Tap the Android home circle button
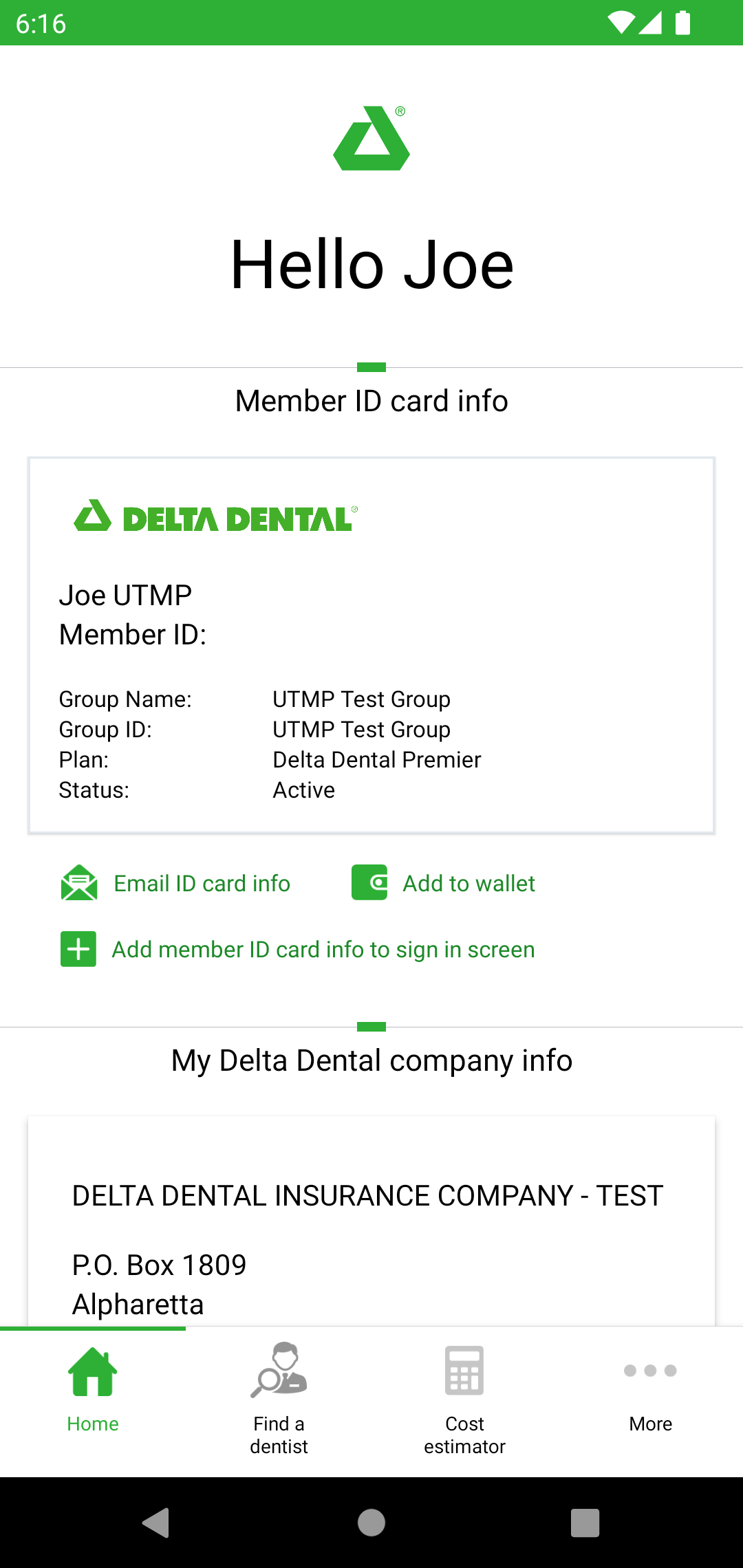This screenshot has width=743, height=1568. [371, 1523]
